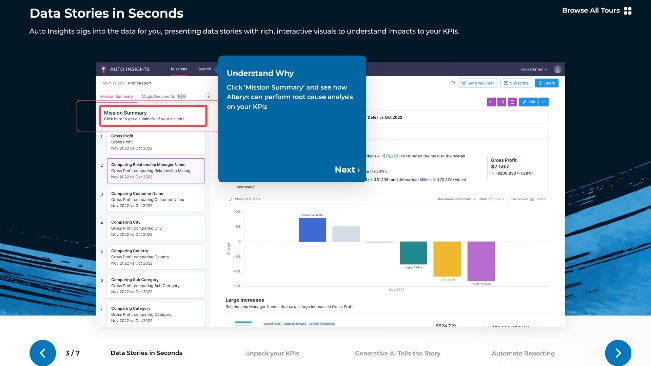Jump to the Automate Reporting section
This screenshot has width=651, height=366.
pos(523,353)
